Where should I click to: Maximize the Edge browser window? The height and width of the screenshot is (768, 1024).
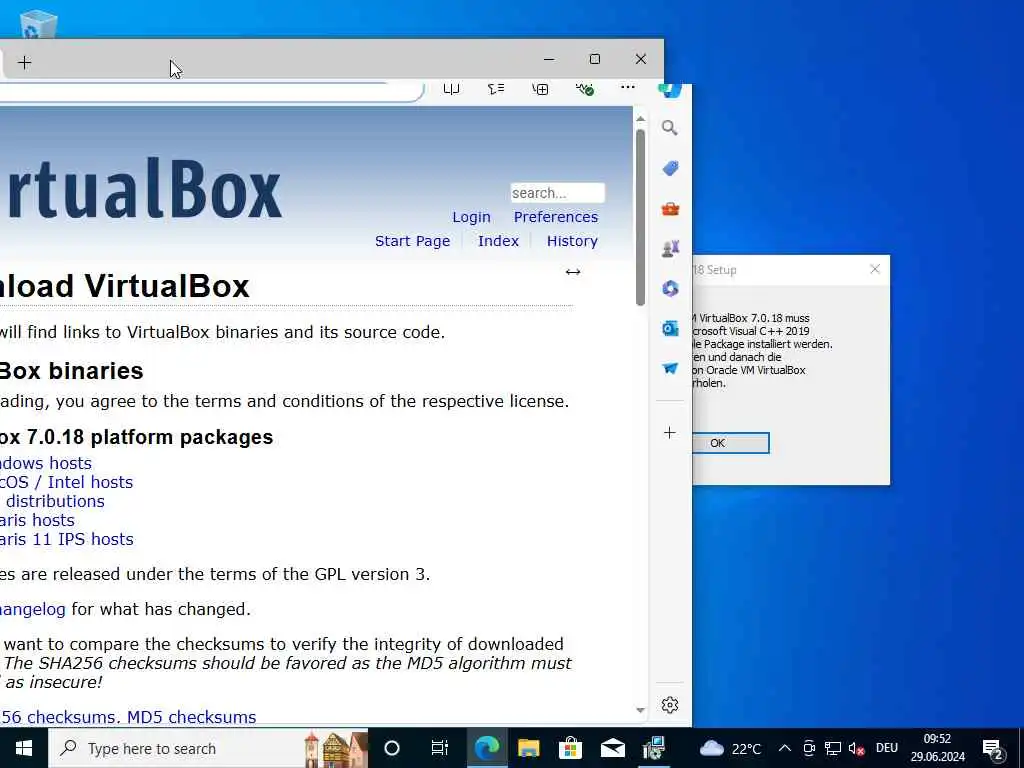(x=594, y=59)
